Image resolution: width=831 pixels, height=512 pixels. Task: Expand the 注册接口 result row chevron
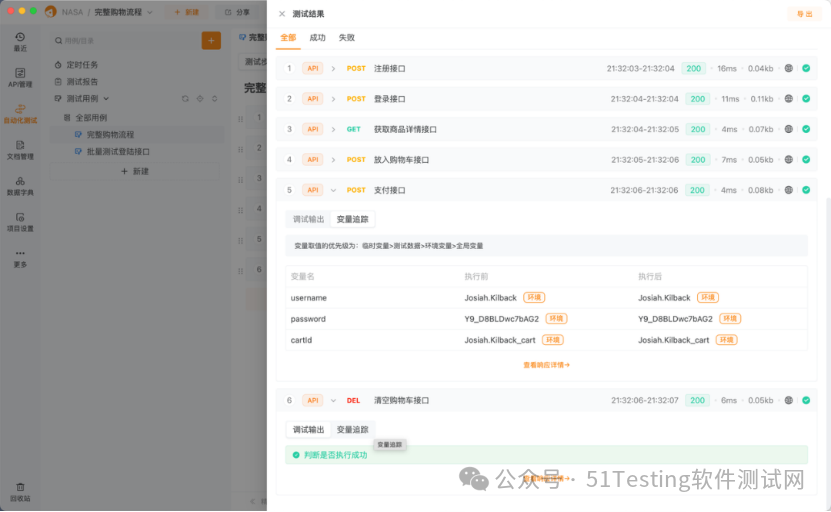(333, 68)
